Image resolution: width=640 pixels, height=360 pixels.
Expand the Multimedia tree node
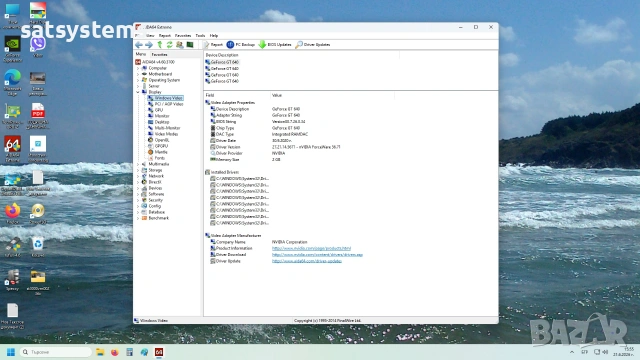coord(138,164)
